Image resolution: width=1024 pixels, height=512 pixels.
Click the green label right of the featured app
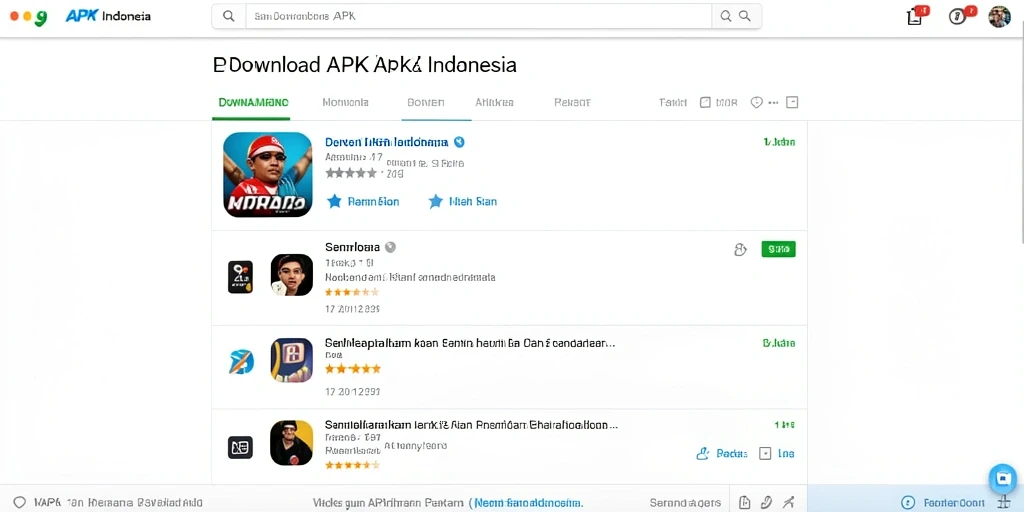pos(779,142)
